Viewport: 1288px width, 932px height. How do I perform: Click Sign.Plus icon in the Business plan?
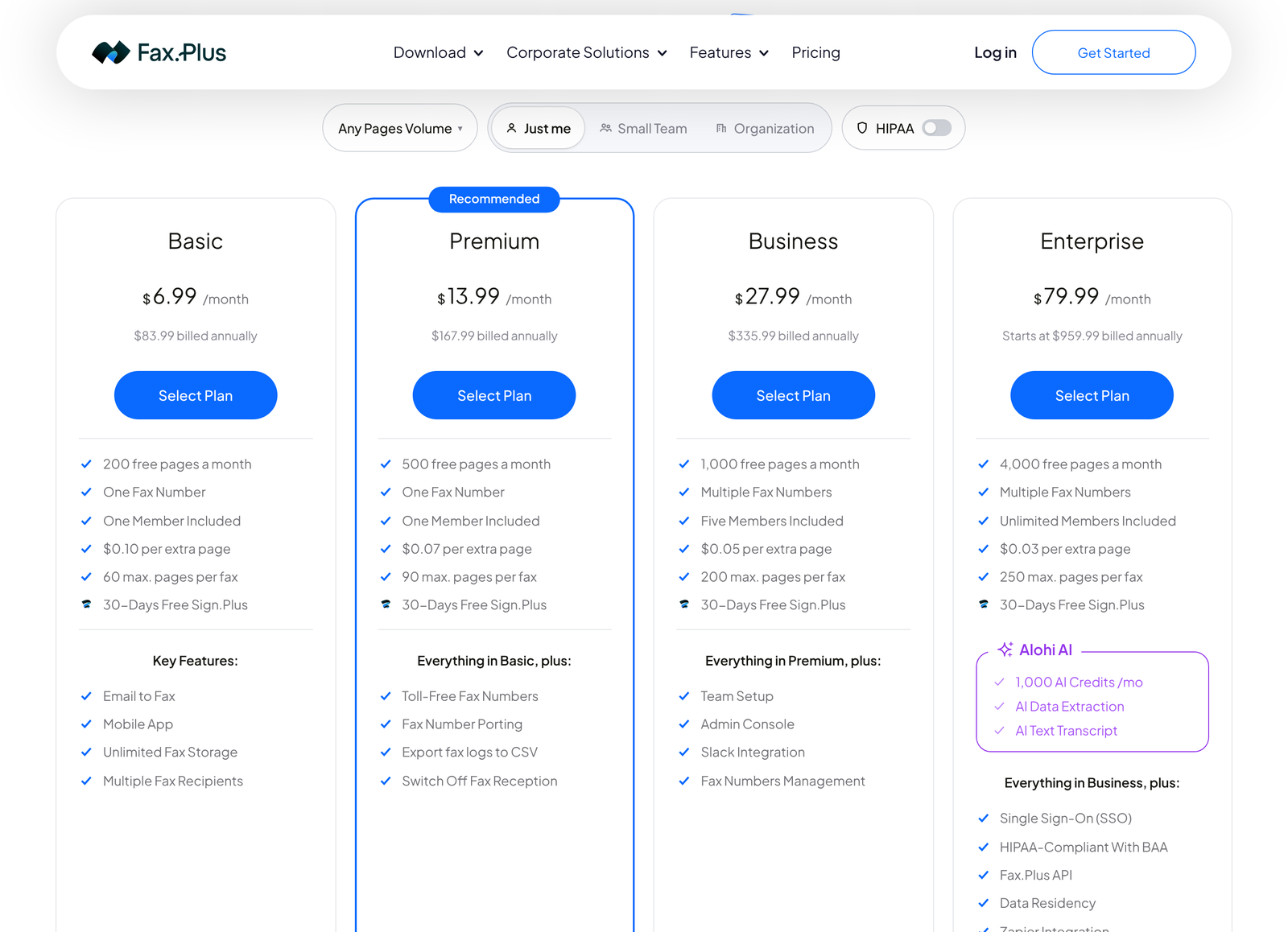(x=684, y=604)
